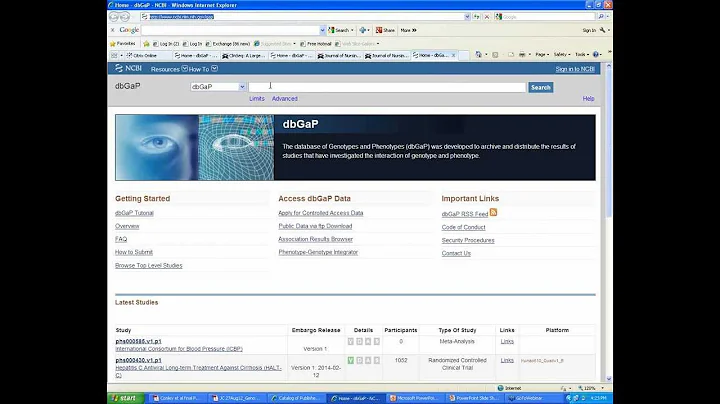
Task: Click in the dbGaP search text field
Action: [387, 87]
